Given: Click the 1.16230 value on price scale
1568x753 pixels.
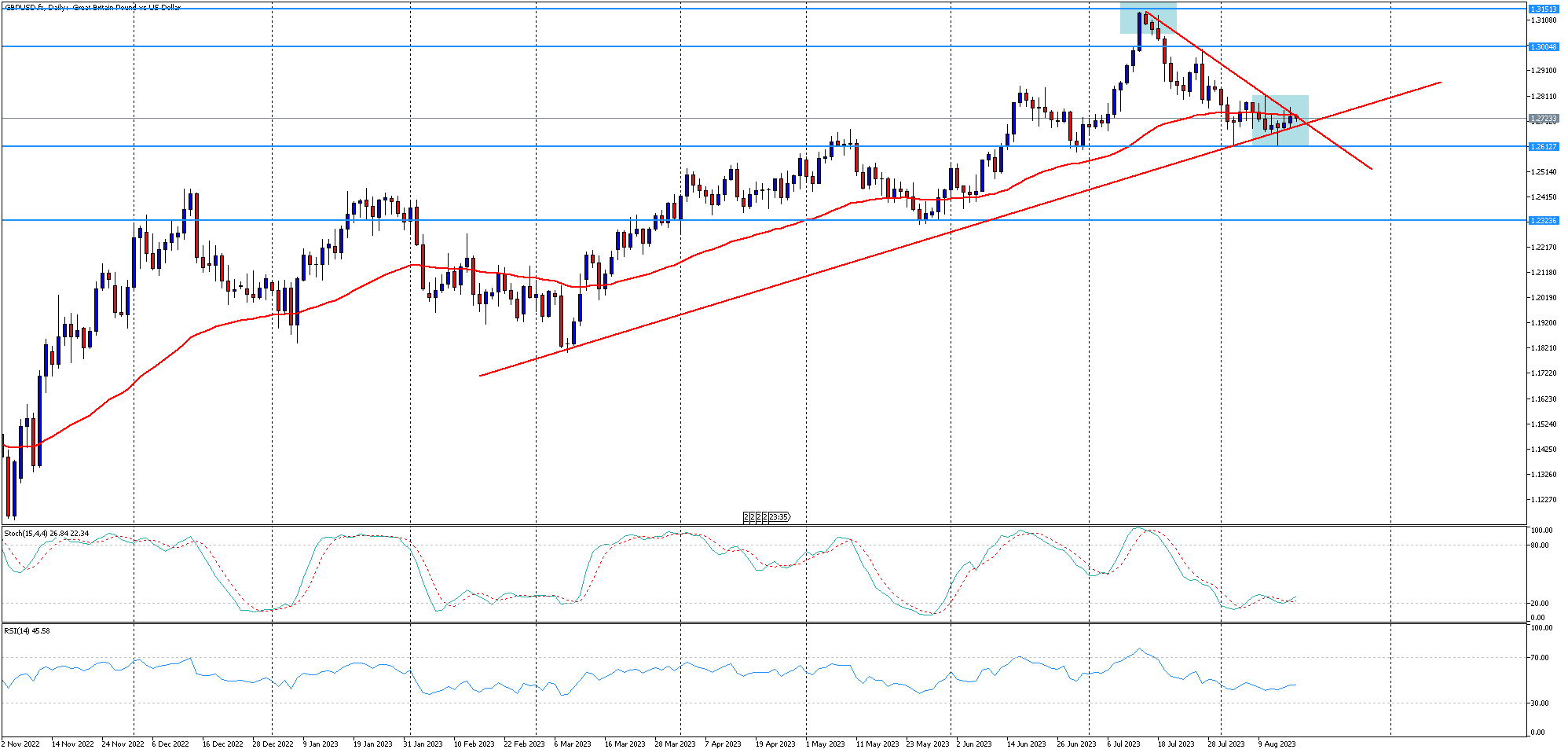Looking at the screenshot, I should click(1543, 399).
